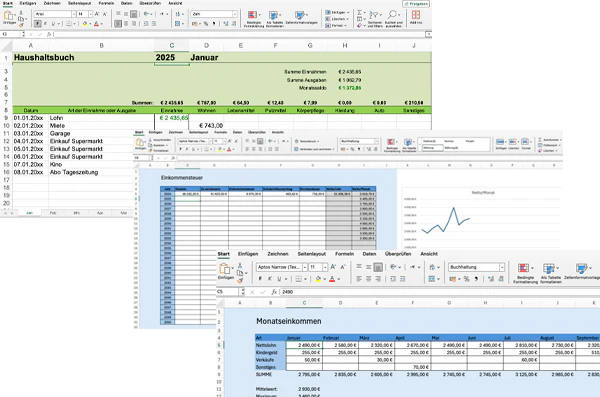Click Verbinden und zentrieren in Einkommensteuer window
Image resolution: width=600 pixels, height=397 pixels.
(315, 149)
